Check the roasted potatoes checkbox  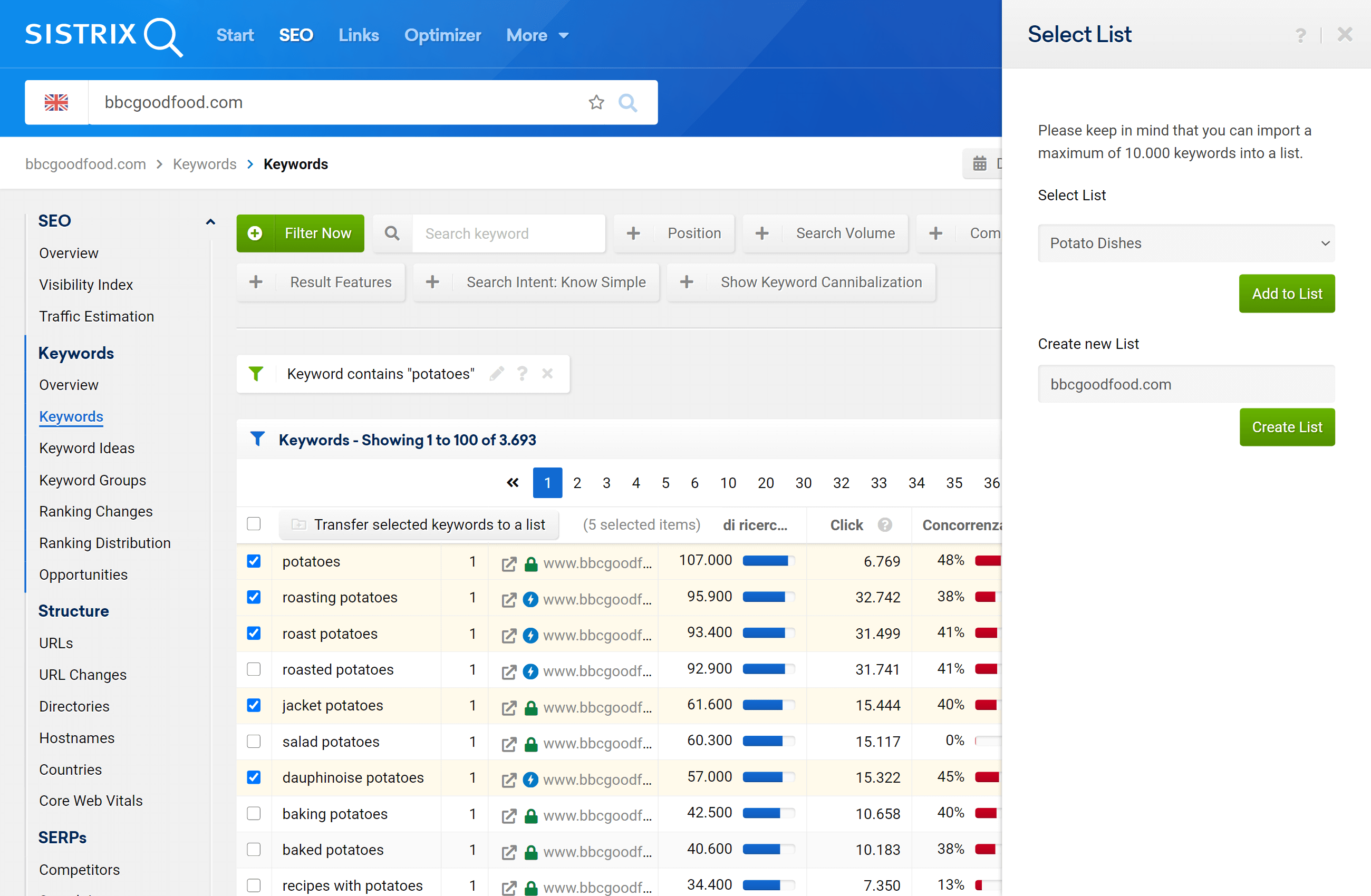coord(254,669)
